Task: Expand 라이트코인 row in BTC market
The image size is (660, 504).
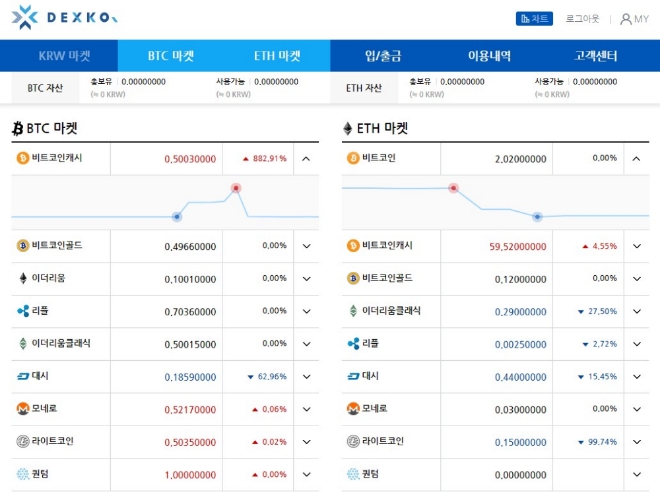Action: pos(306,442)
